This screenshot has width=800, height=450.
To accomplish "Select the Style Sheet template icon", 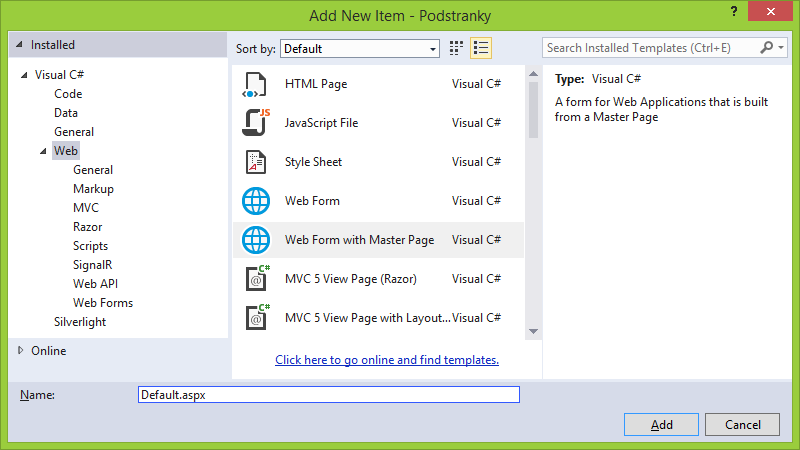I will click(x=256, y=162).
